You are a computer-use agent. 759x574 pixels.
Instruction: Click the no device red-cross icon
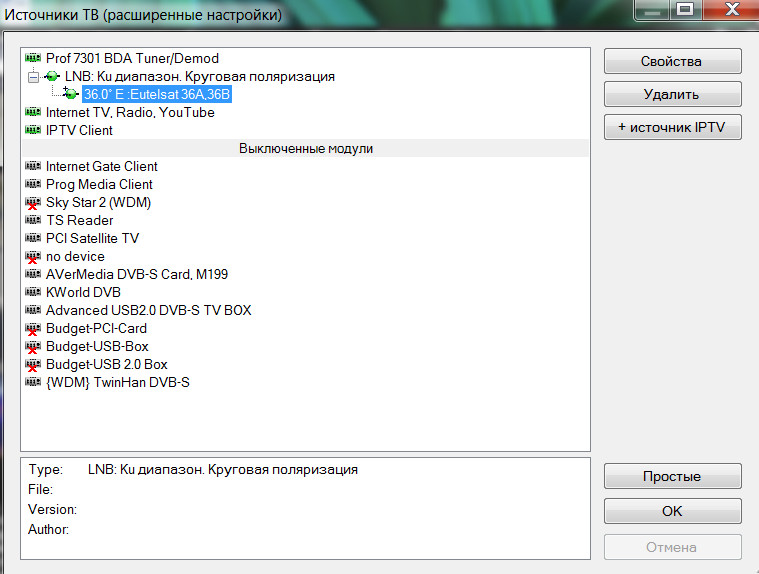(x=33, y=257)
